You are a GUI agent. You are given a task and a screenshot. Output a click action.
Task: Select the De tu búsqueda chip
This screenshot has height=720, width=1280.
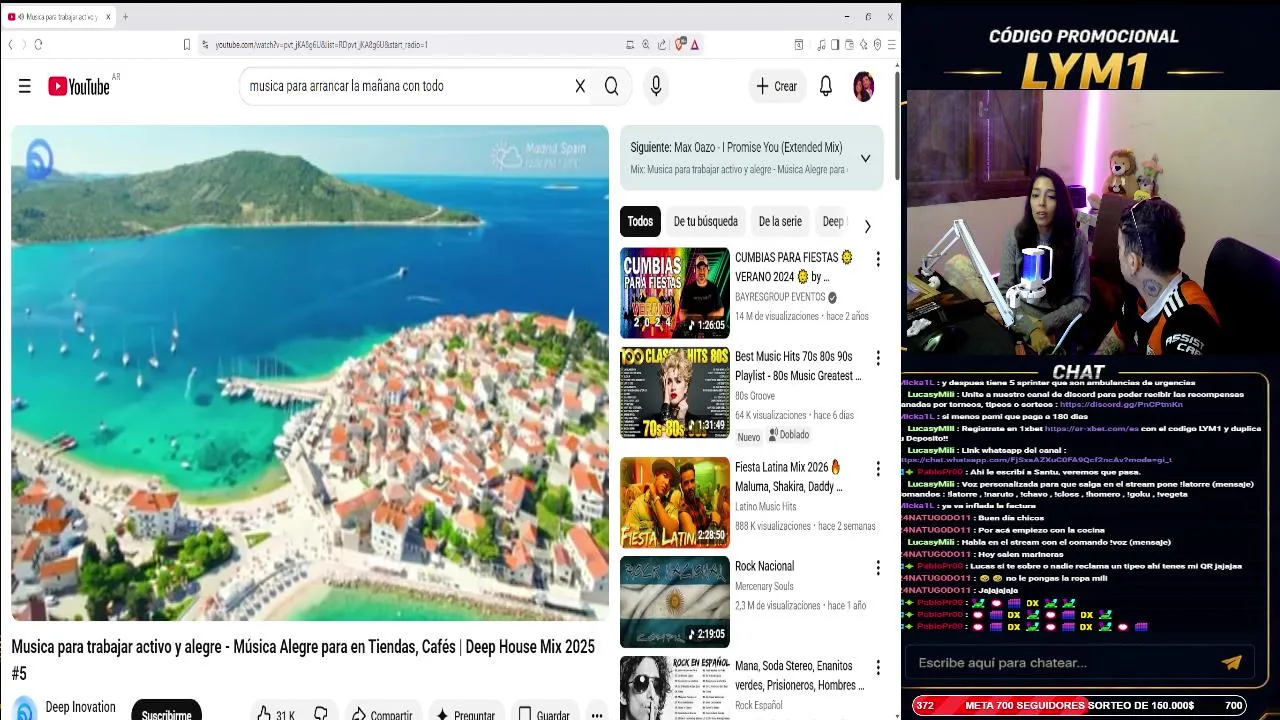705,222
